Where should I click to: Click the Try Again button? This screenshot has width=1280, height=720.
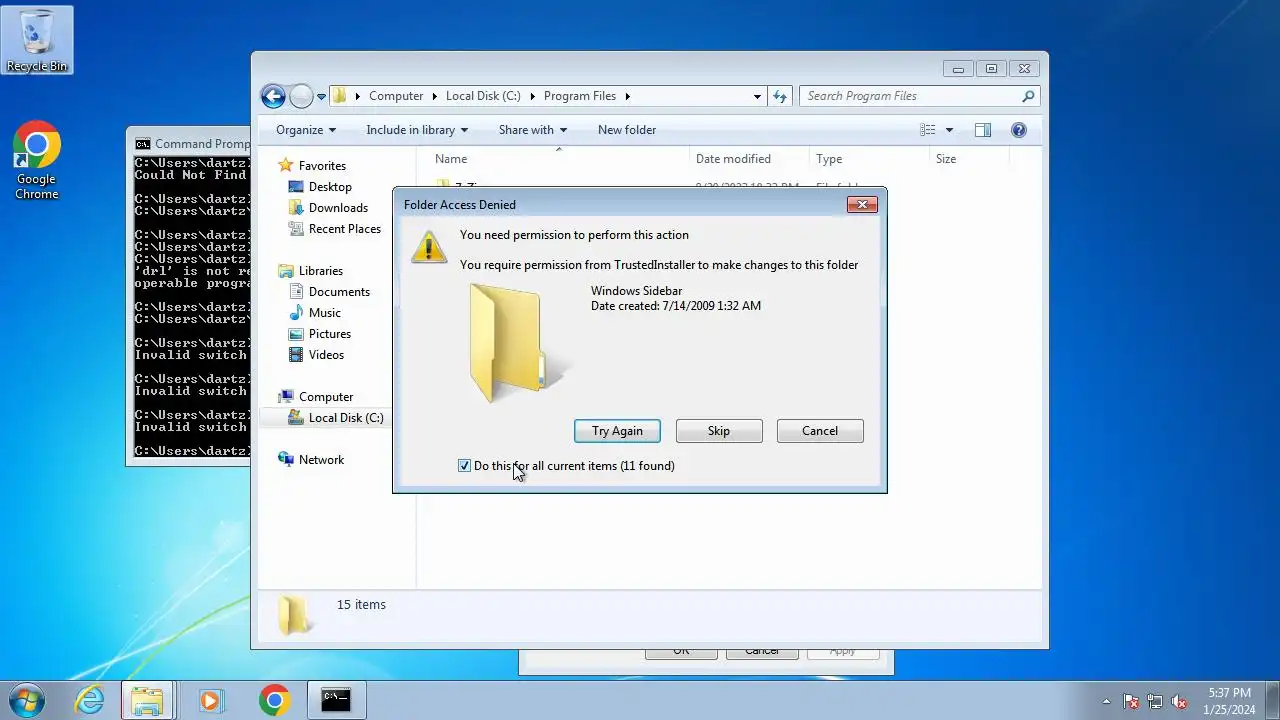pos(617,431)
